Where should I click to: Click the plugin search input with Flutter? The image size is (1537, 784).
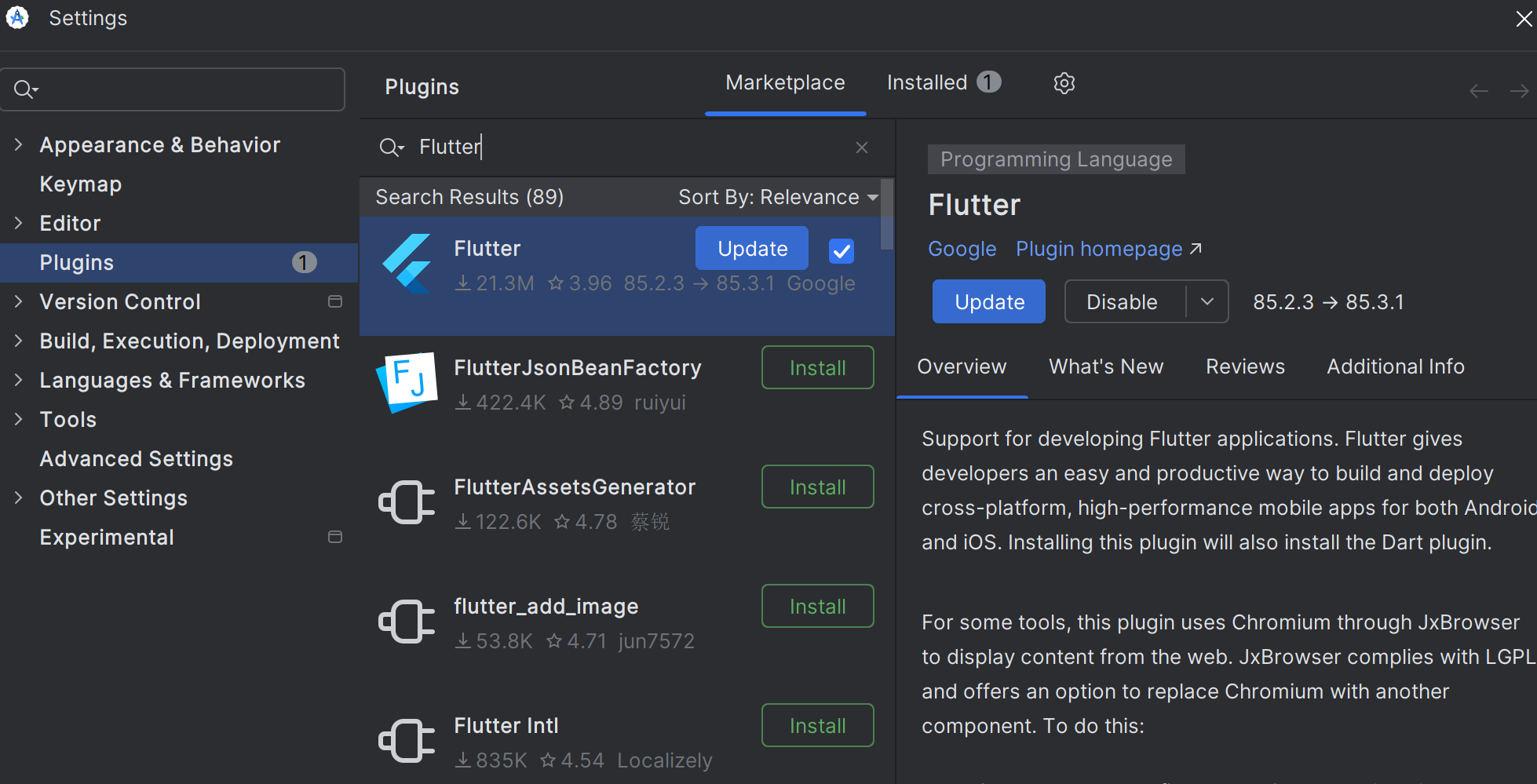tap(628, 147)
